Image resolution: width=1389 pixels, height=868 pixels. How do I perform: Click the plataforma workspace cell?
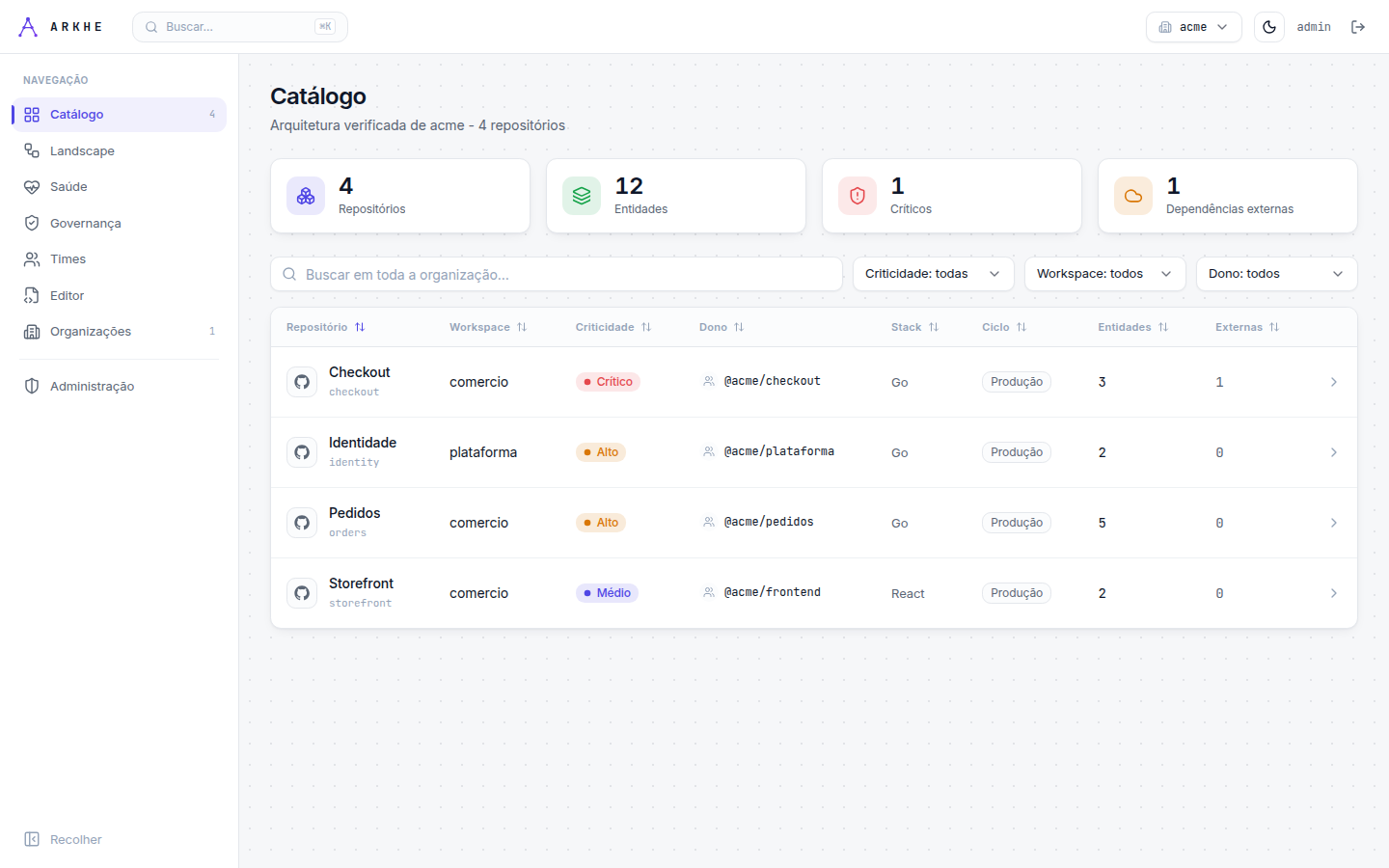(x=483, y=452)
